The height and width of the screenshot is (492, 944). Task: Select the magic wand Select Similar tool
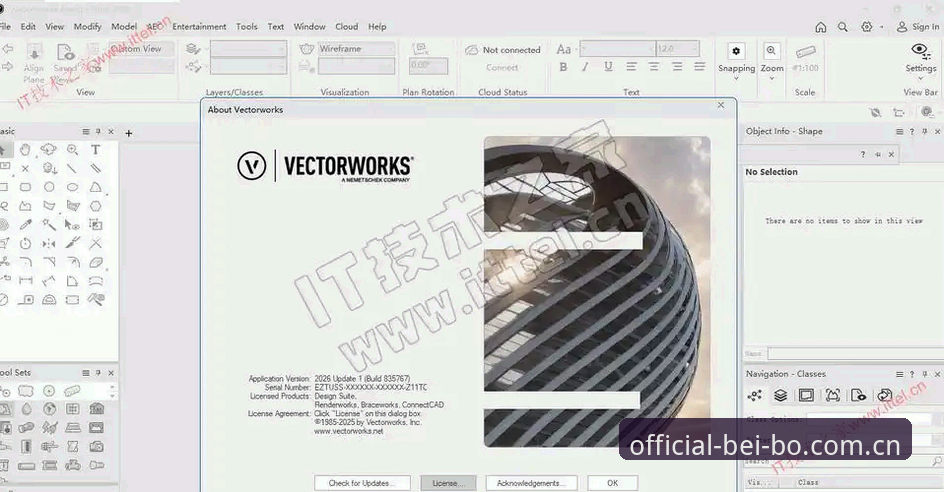49,225
